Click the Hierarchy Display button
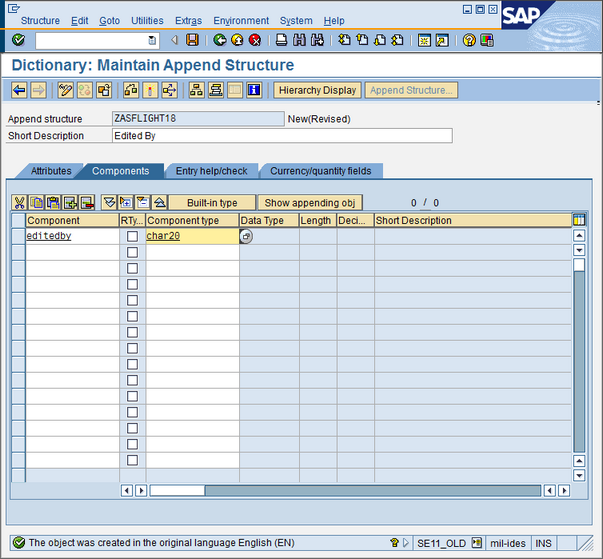Screen dimensions: 603x559 click(317, 90)
